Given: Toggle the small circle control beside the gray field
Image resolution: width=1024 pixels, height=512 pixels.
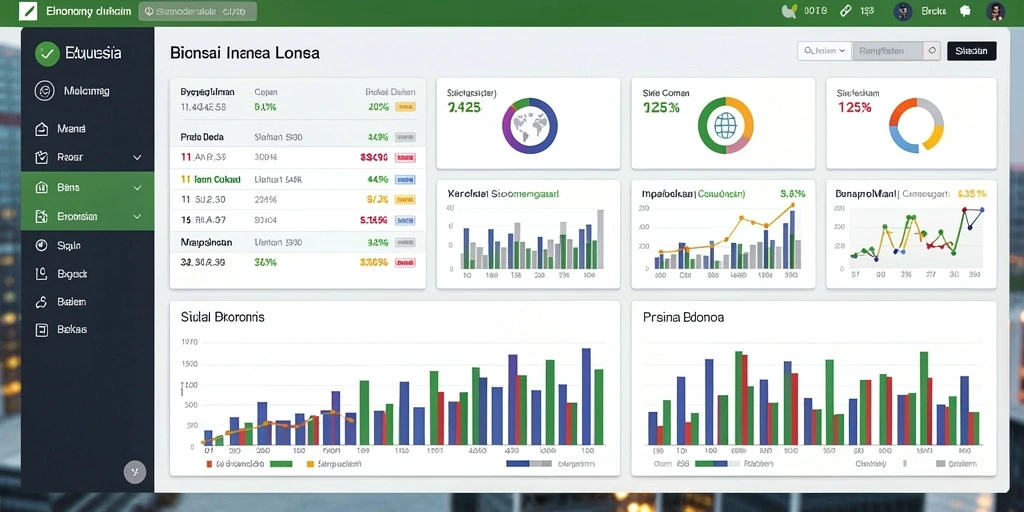Looking at the screenshot, I should coord(932,51).
